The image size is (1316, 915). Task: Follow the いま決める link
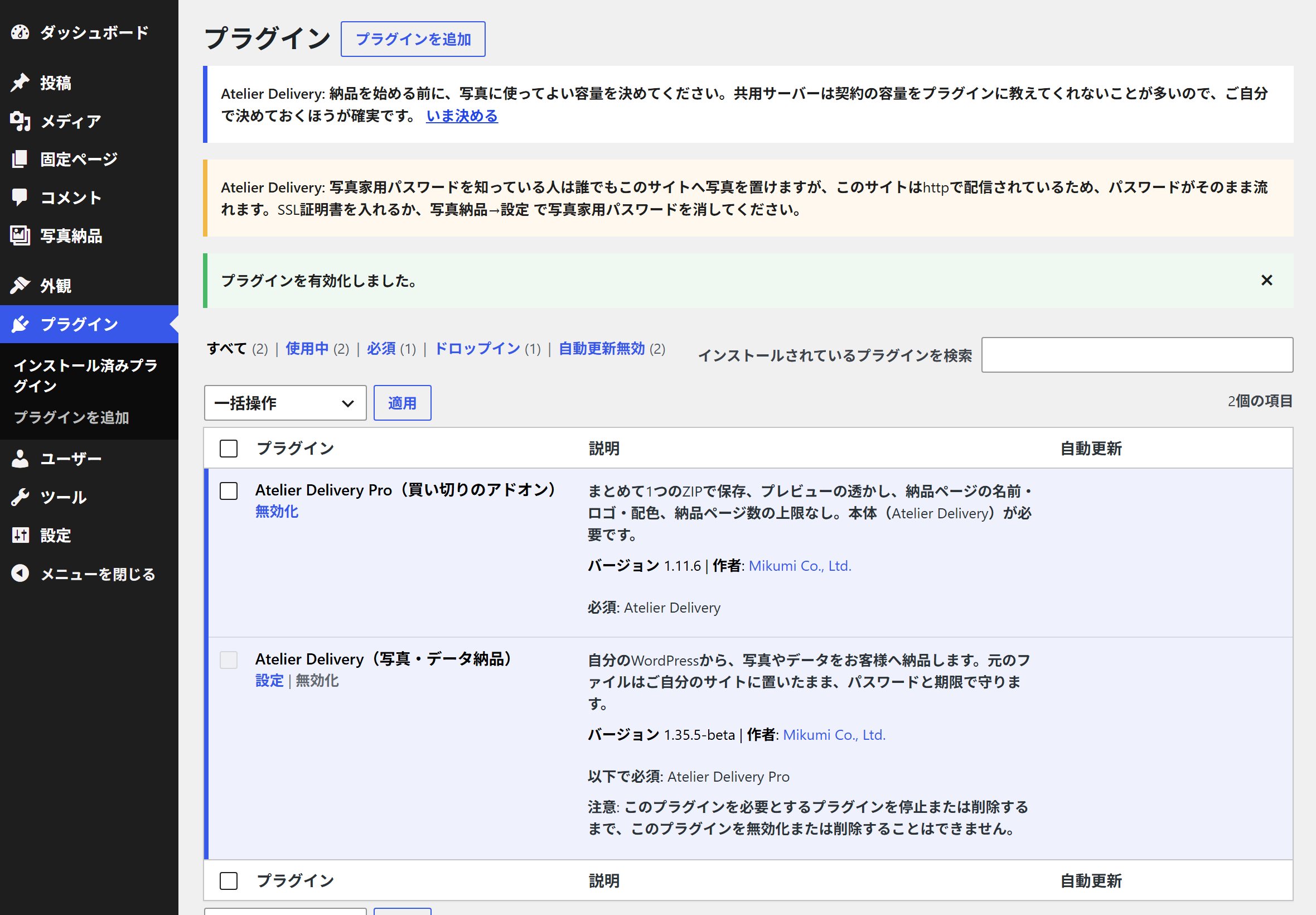point(462,116)
